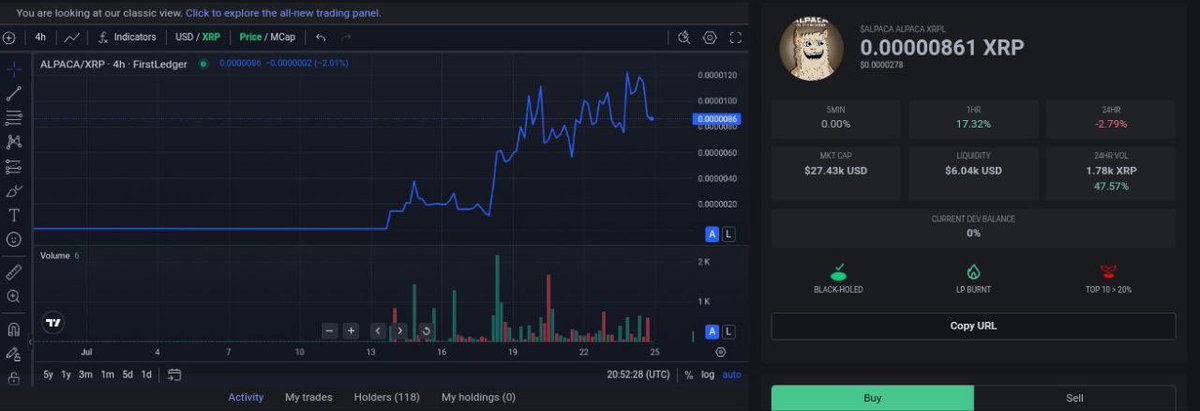The height and width of the screenshot is (411, 1200).
Task: Open the go to date calendar
Action: click(175, 375)
